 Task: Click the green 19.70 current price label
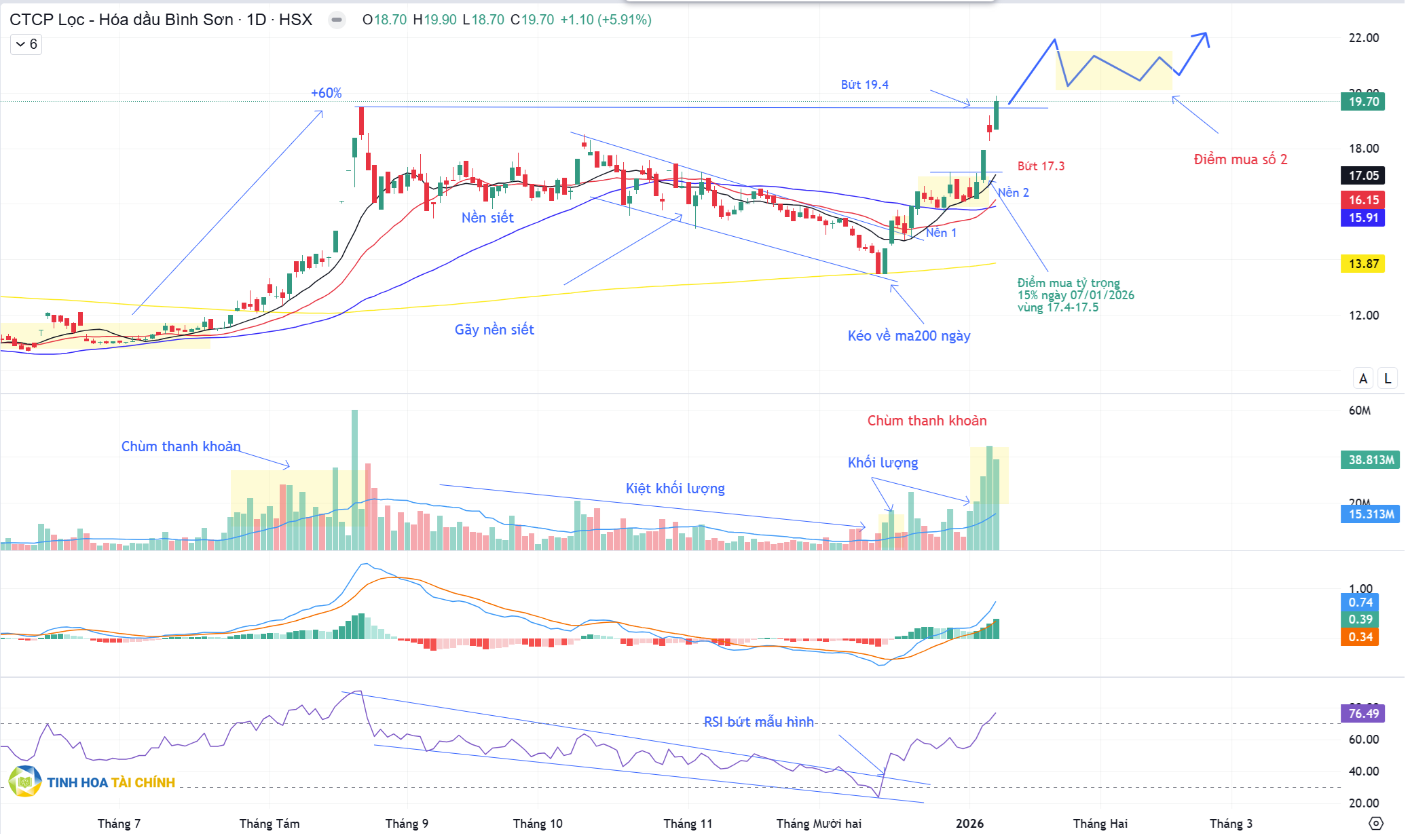[1362, 102]
